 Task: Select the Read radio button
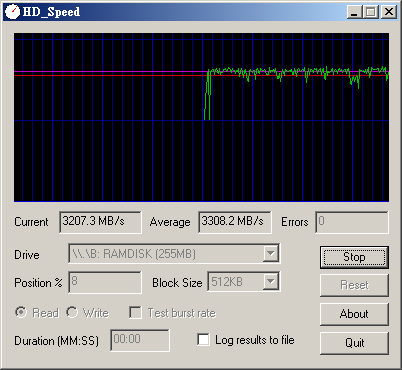click(x=21, y=312)
